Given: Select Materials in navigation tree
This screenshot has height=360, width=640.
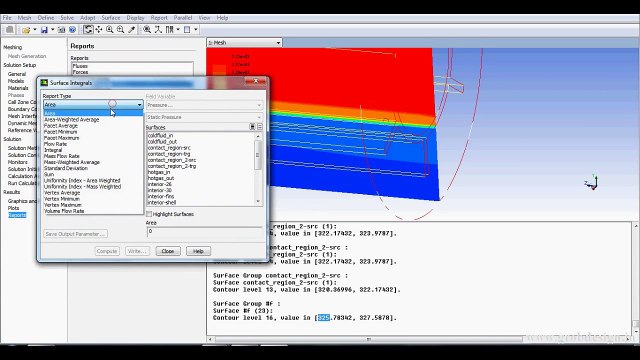Looking at the screenshot, I should click(18, 88).
